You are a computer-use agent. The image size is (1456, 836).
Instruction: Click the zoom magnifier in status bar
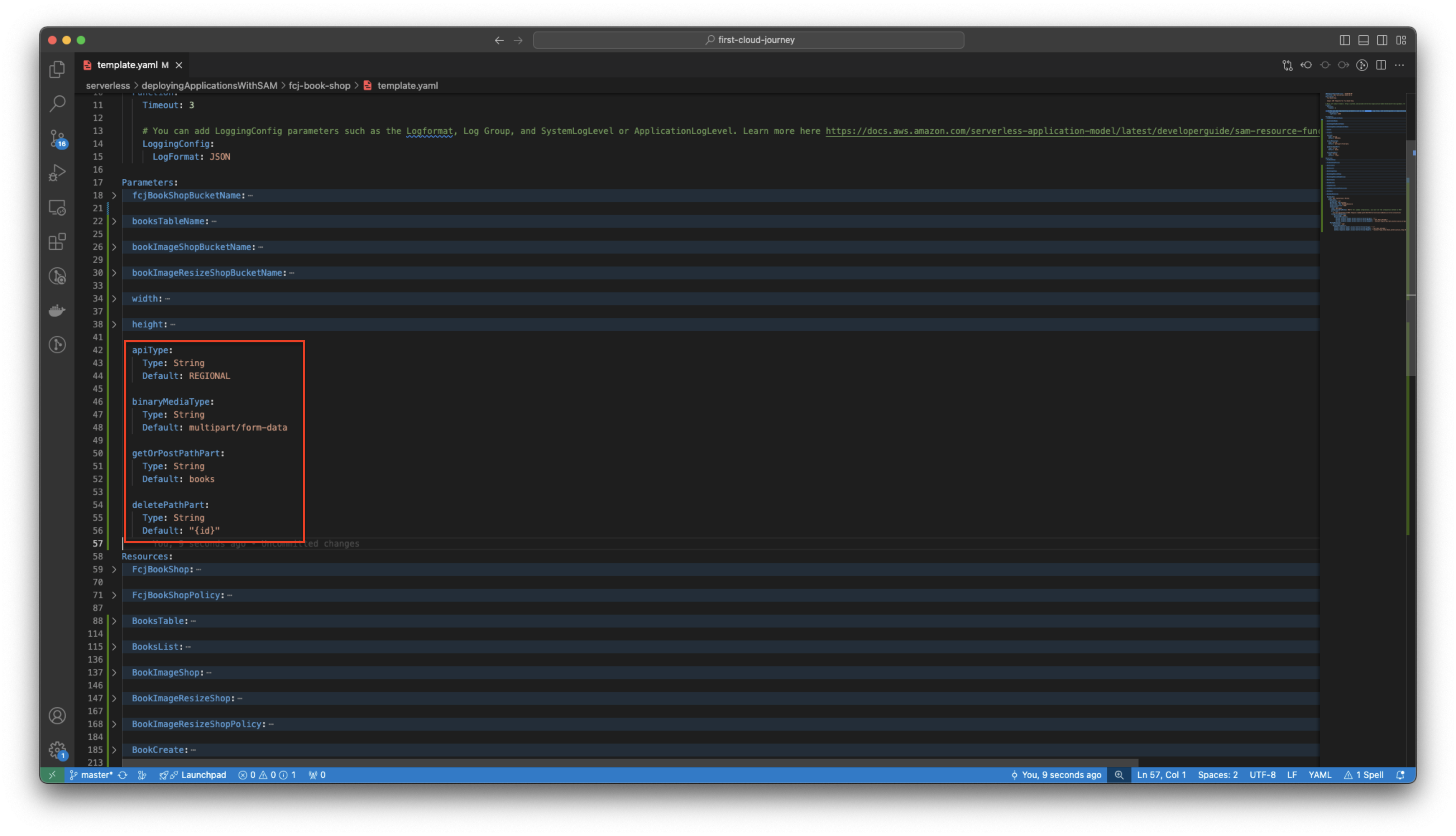click(x=1119, y=775)
